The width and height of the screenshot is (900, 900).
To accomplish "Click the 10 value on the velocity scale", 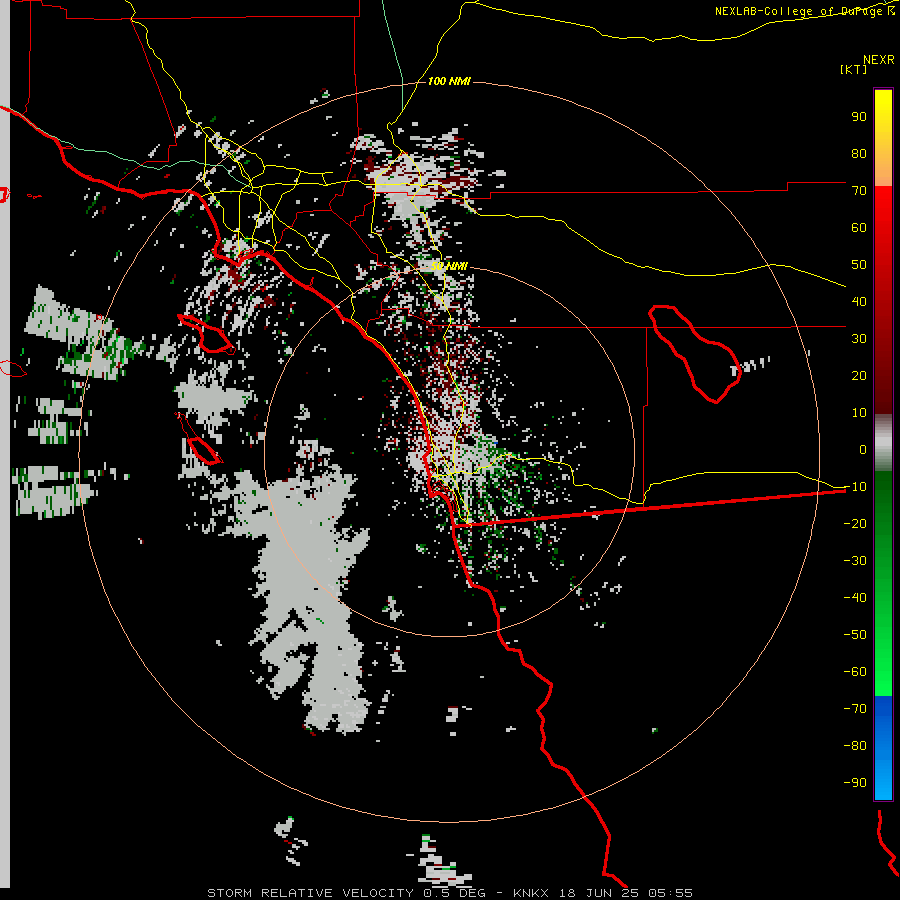I will 859,413.
